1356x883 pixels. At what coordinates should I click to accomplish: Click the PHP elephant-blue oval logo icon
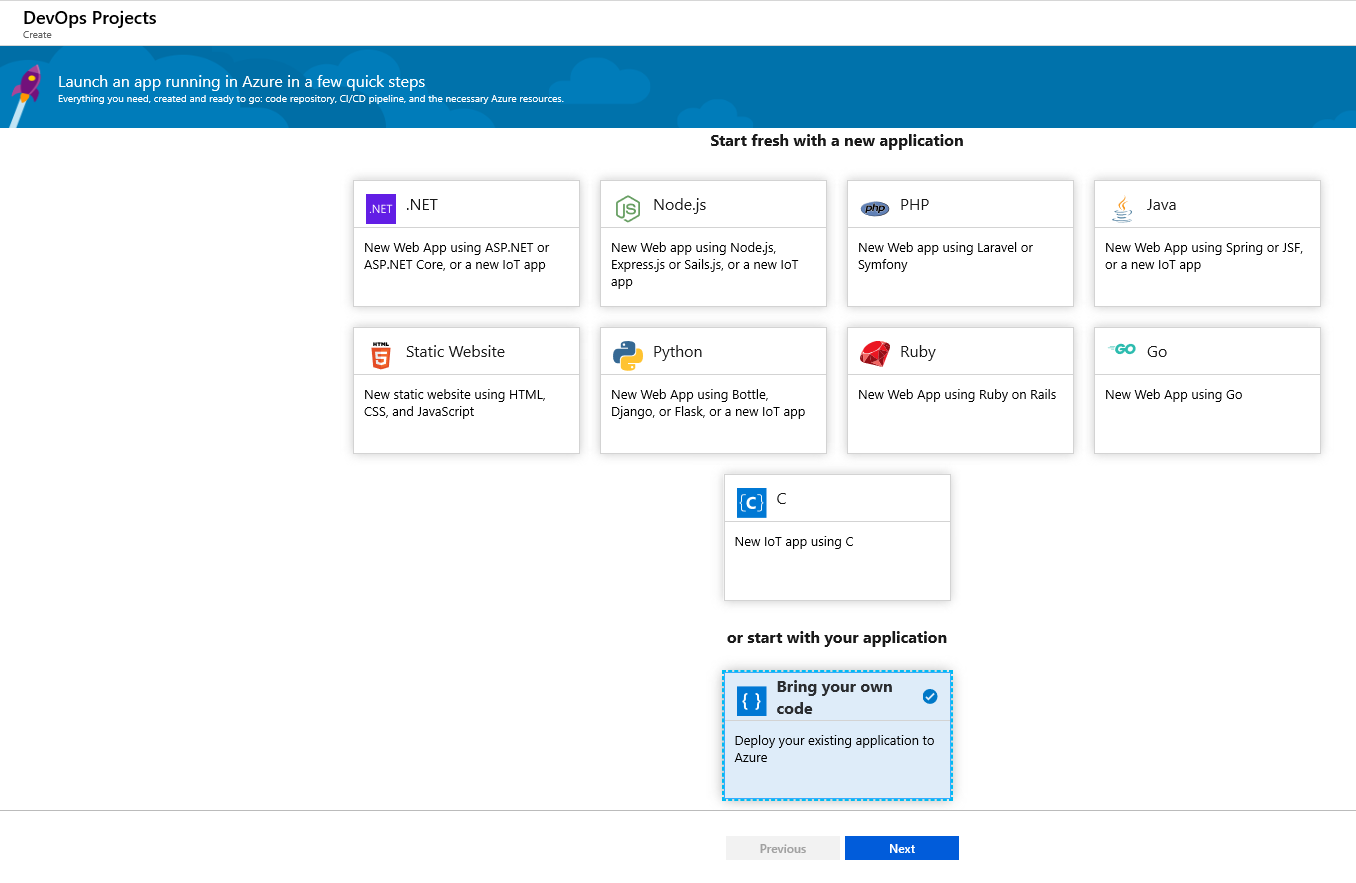coord(875,208)
